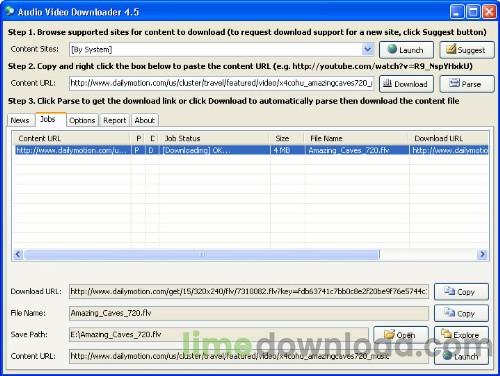Screen dimensions: 500x376
Task: Click the app icon in title bar
Action: tap(10, 11)
